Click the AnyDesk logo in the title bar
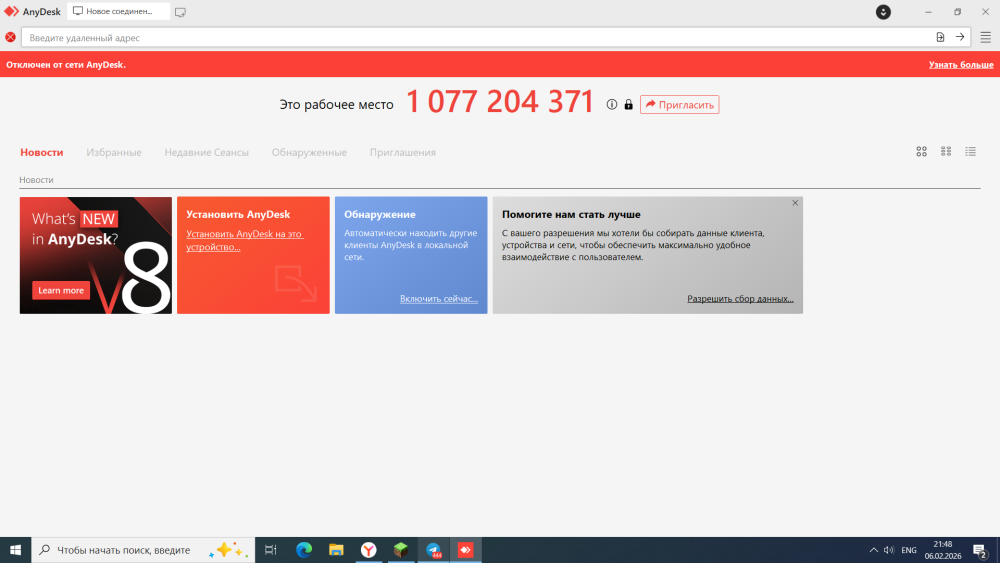 coord(11,11)
